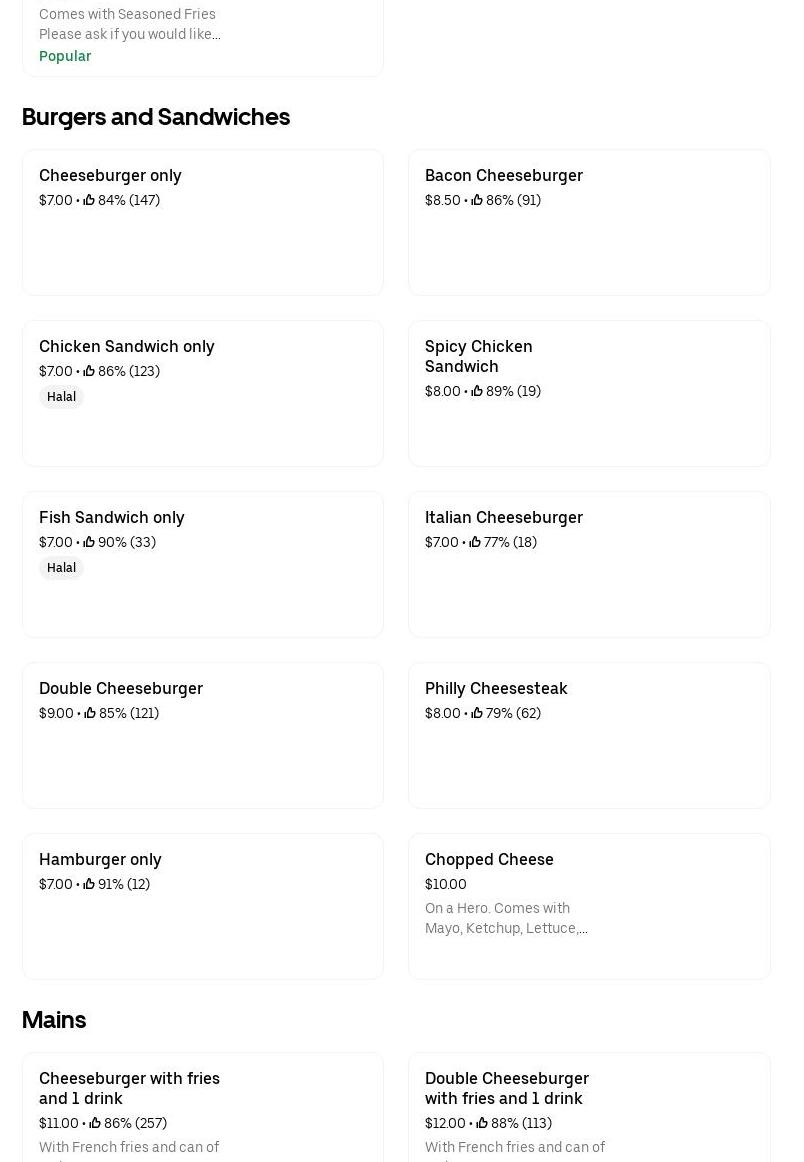Select the Cheeseburger with fries and 1 drink card
This screenshot has height=1162, width=804.
pos(202,1108)
